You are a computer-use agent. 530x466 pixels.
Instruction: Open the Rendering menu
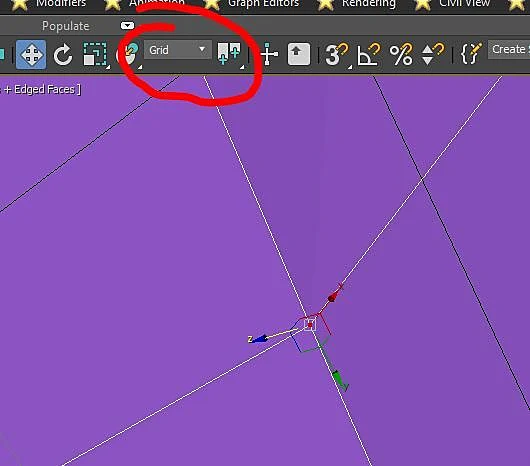click(369, 3)
